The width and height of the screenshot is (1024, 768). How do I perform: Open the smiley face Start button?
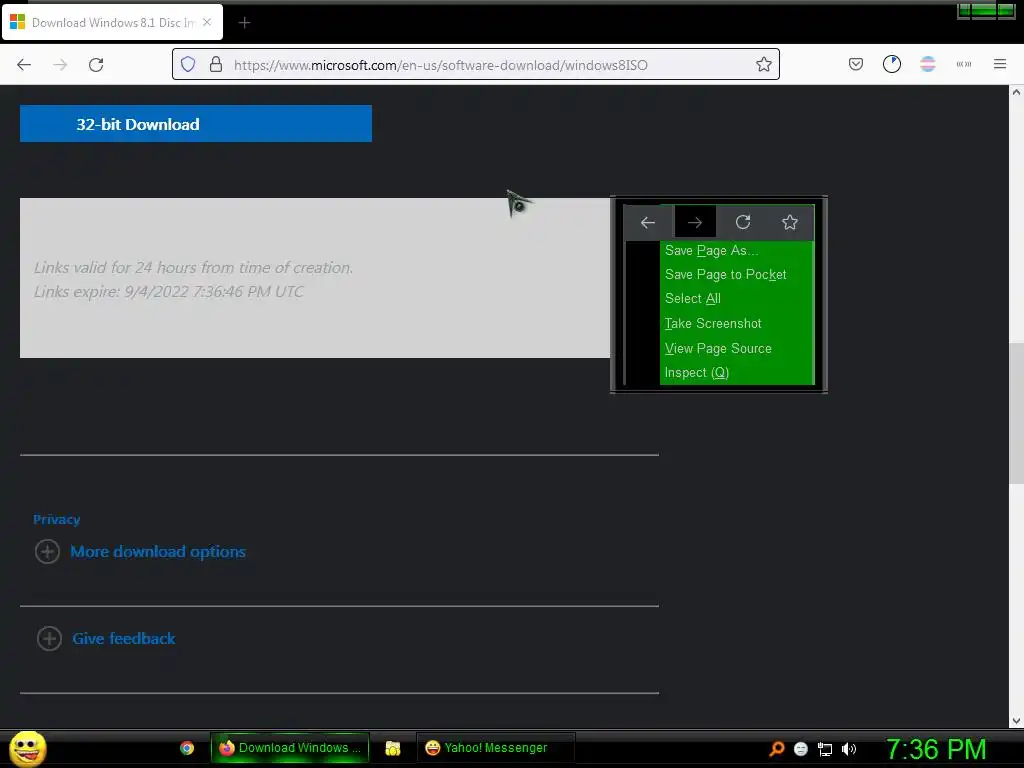[x=27, y=748]
